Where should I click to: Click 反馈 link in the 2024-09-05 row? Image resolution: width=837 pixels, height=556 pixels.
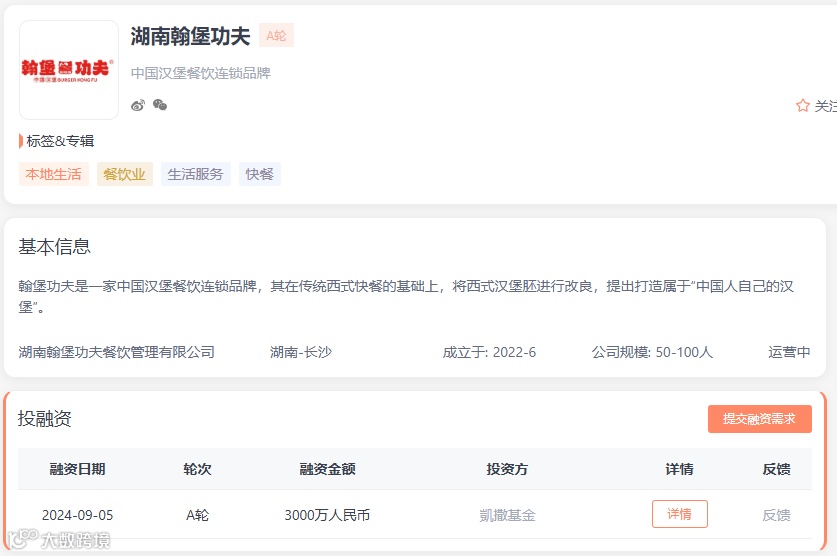[776, 515]
